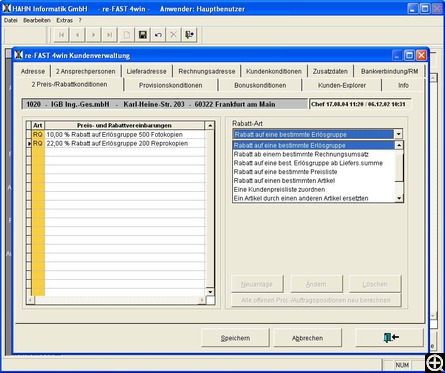Choose 'Ein Artikel durch einen anderen Artikel ersetzten'
This screenshot has height=373, width=445.
point(313,198)
